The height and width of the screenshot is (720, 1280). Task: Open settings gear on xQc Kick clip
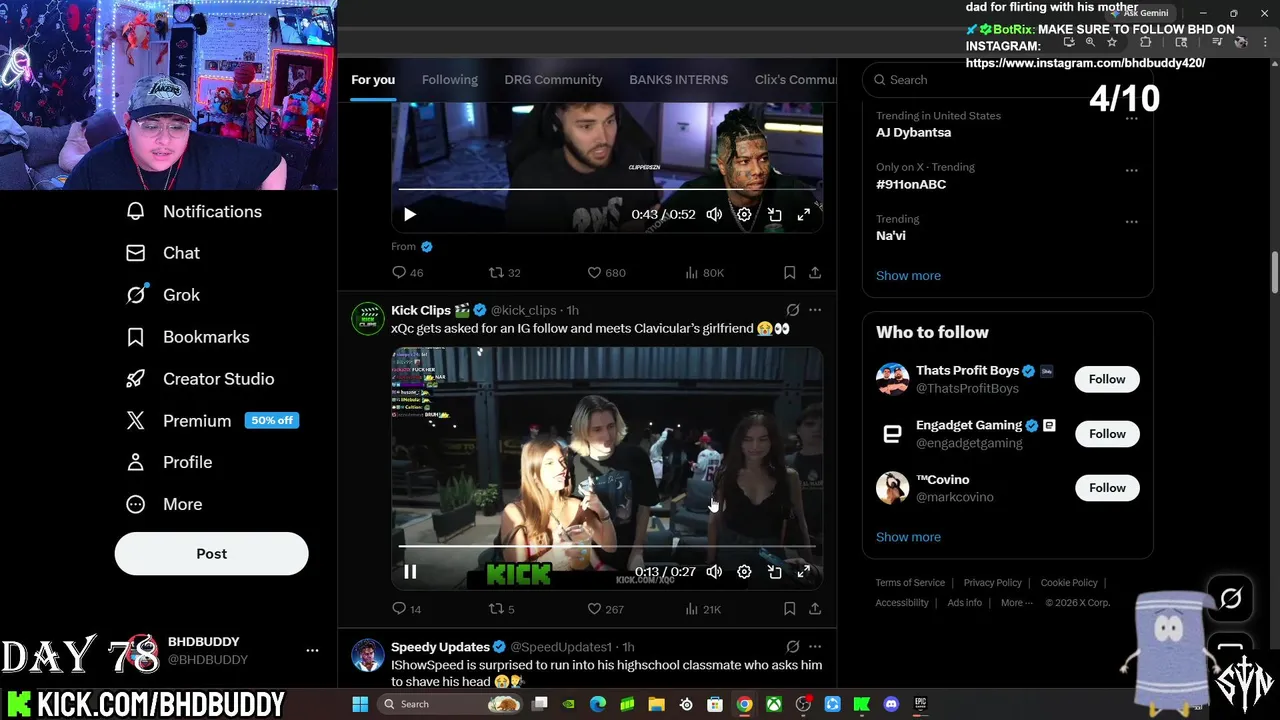(x=744, y=572)
